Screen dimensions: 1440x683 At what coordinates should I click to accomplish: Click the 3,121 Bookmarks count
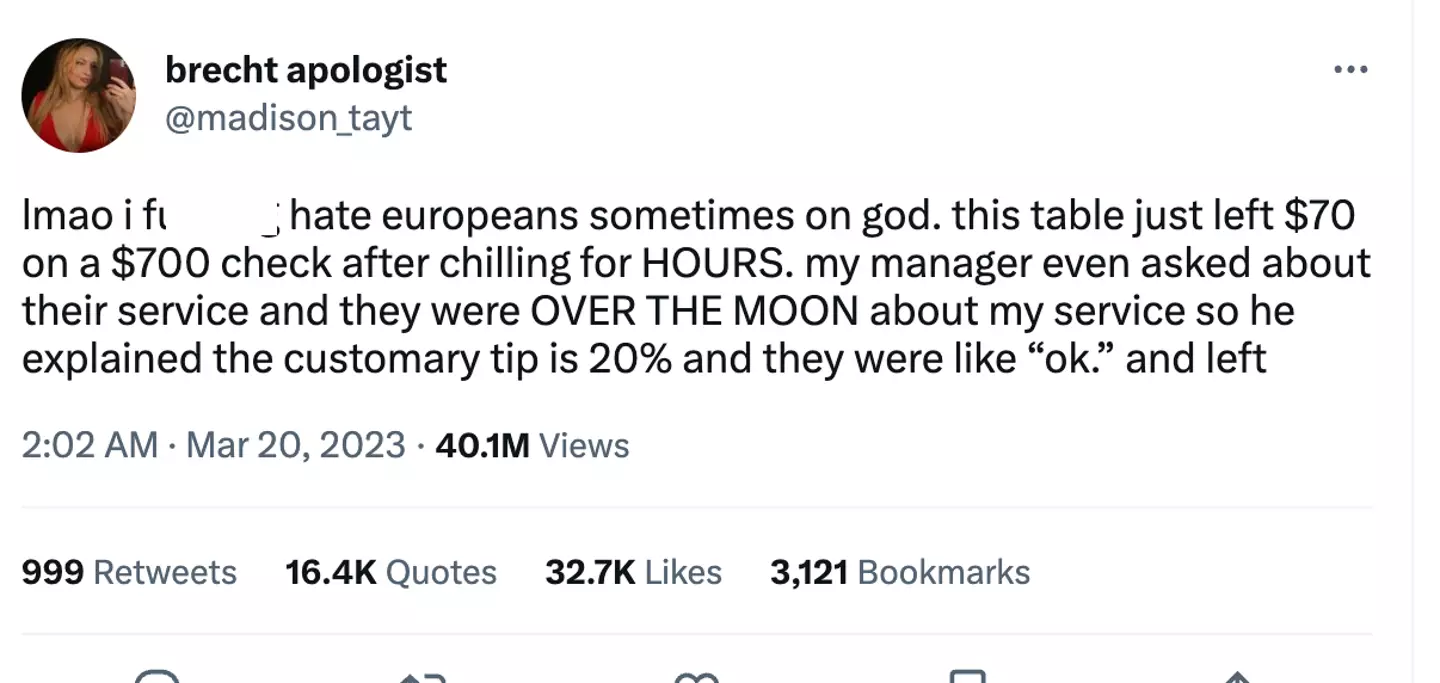[x=900, y=572]
